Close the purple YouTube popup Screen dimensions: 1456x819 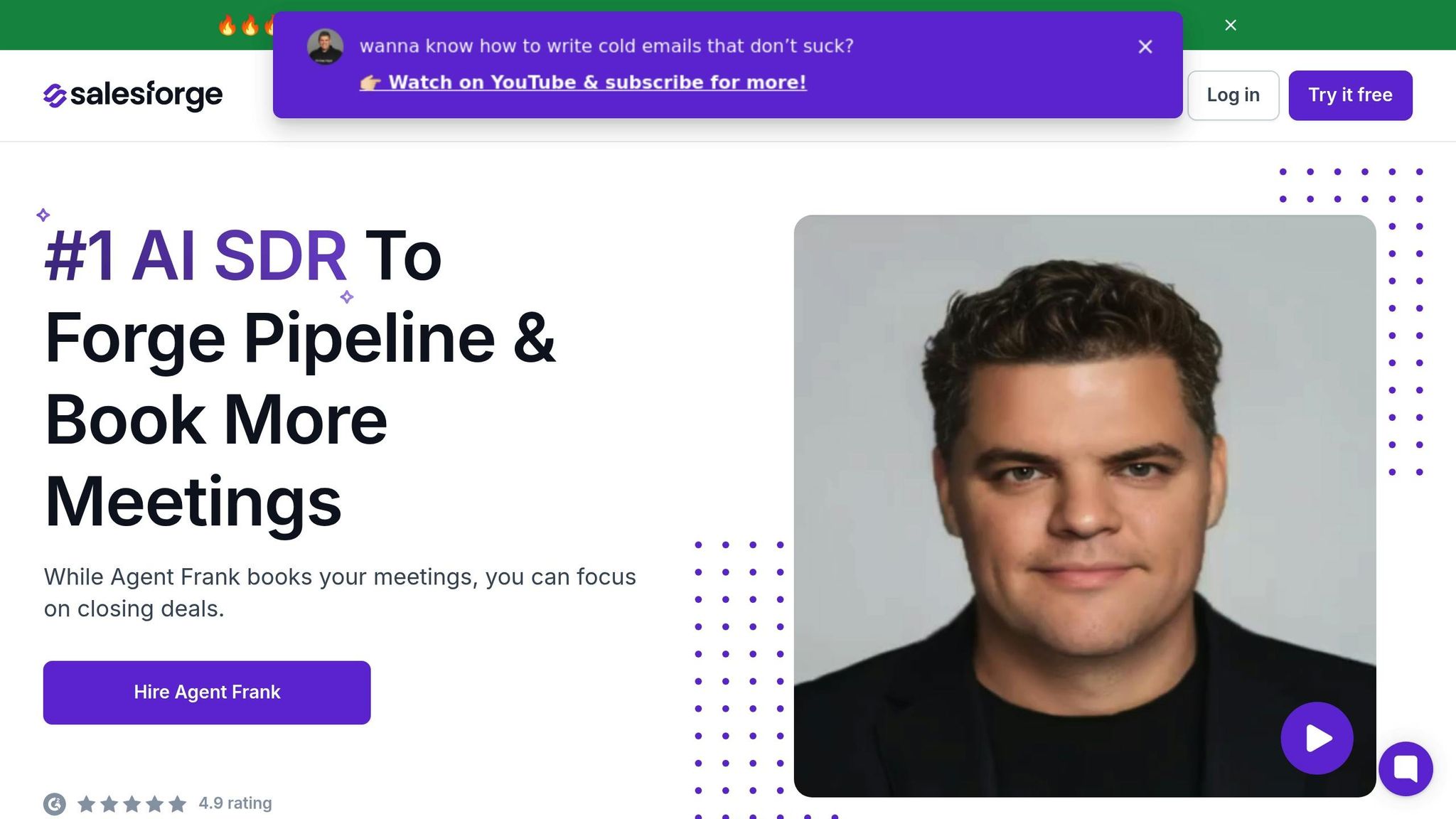pos(1145,47)
